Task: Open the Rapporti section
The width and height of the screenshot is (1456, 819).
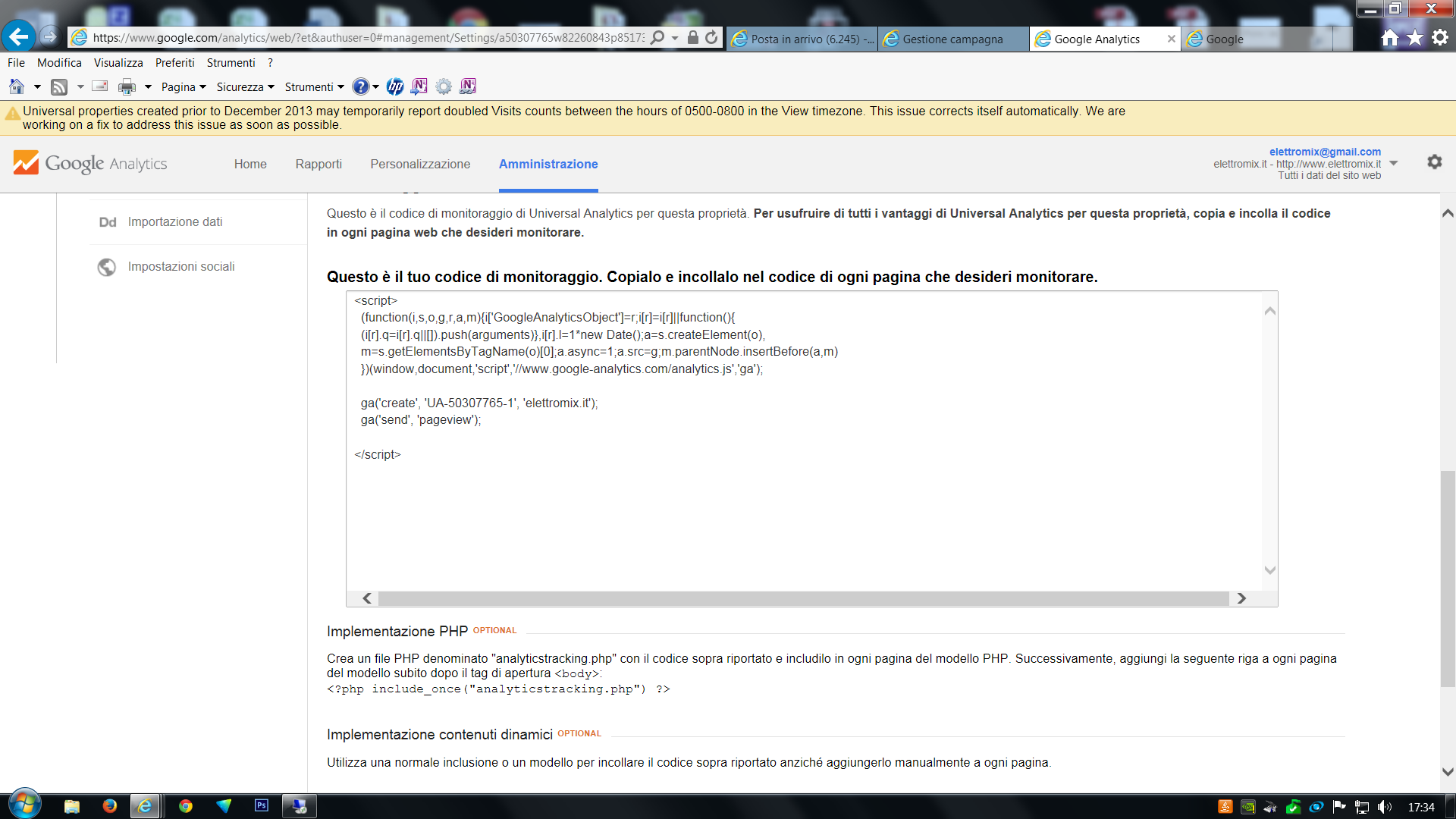Action: [x=318, y=164]
